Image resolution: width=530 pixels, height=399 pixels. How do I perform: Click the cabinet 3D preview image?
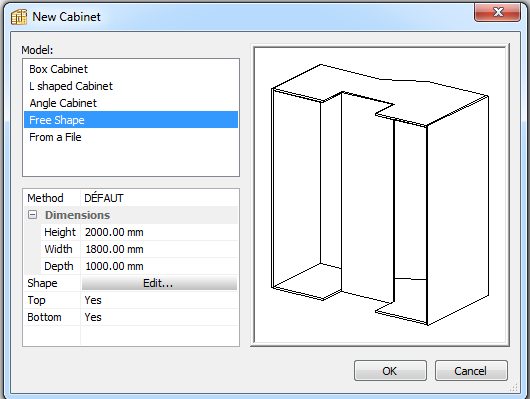point(380,195)
